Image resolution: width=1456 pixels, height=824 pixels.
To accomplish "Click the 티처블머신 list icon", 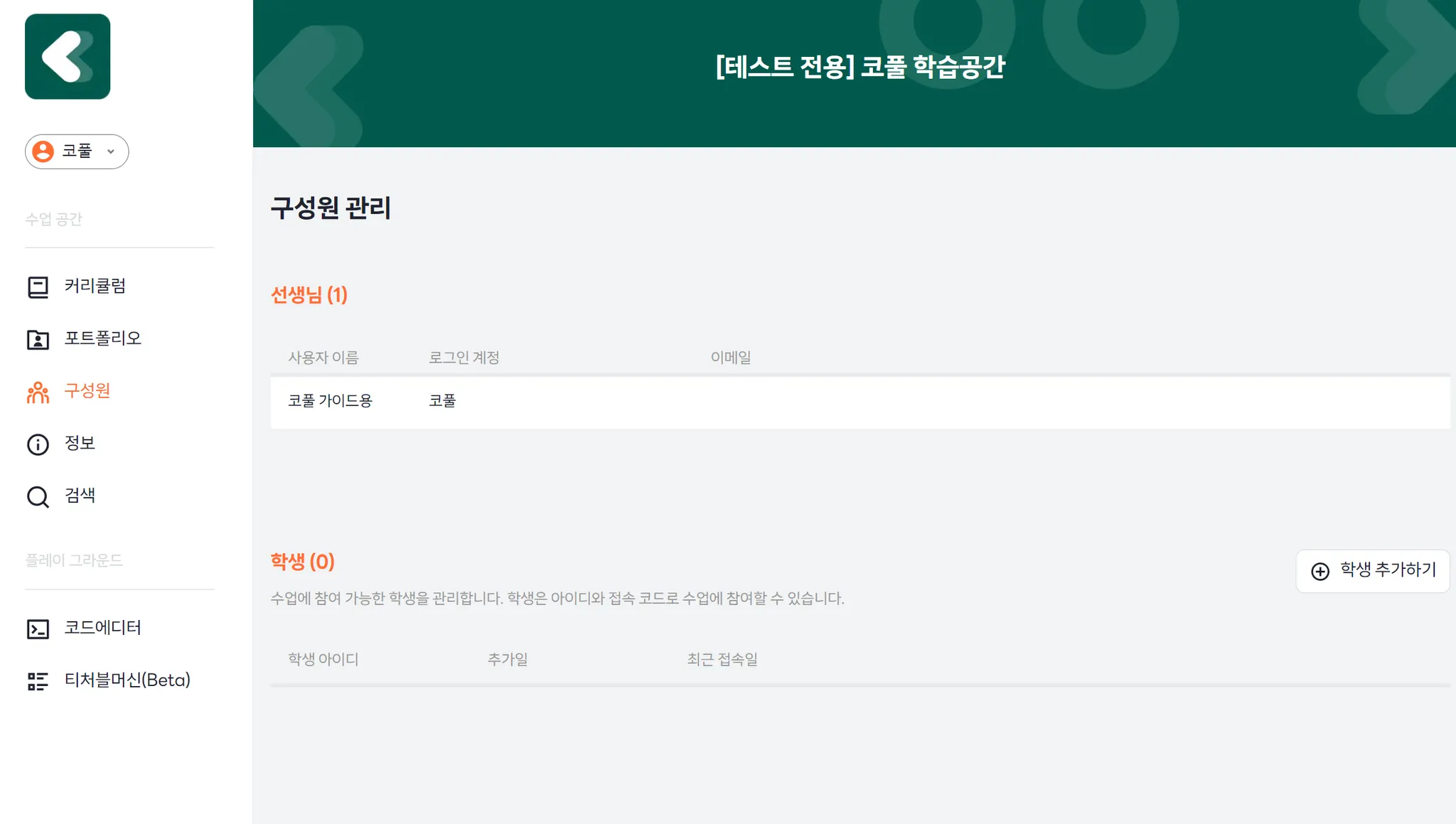I will tap(38, 681).
